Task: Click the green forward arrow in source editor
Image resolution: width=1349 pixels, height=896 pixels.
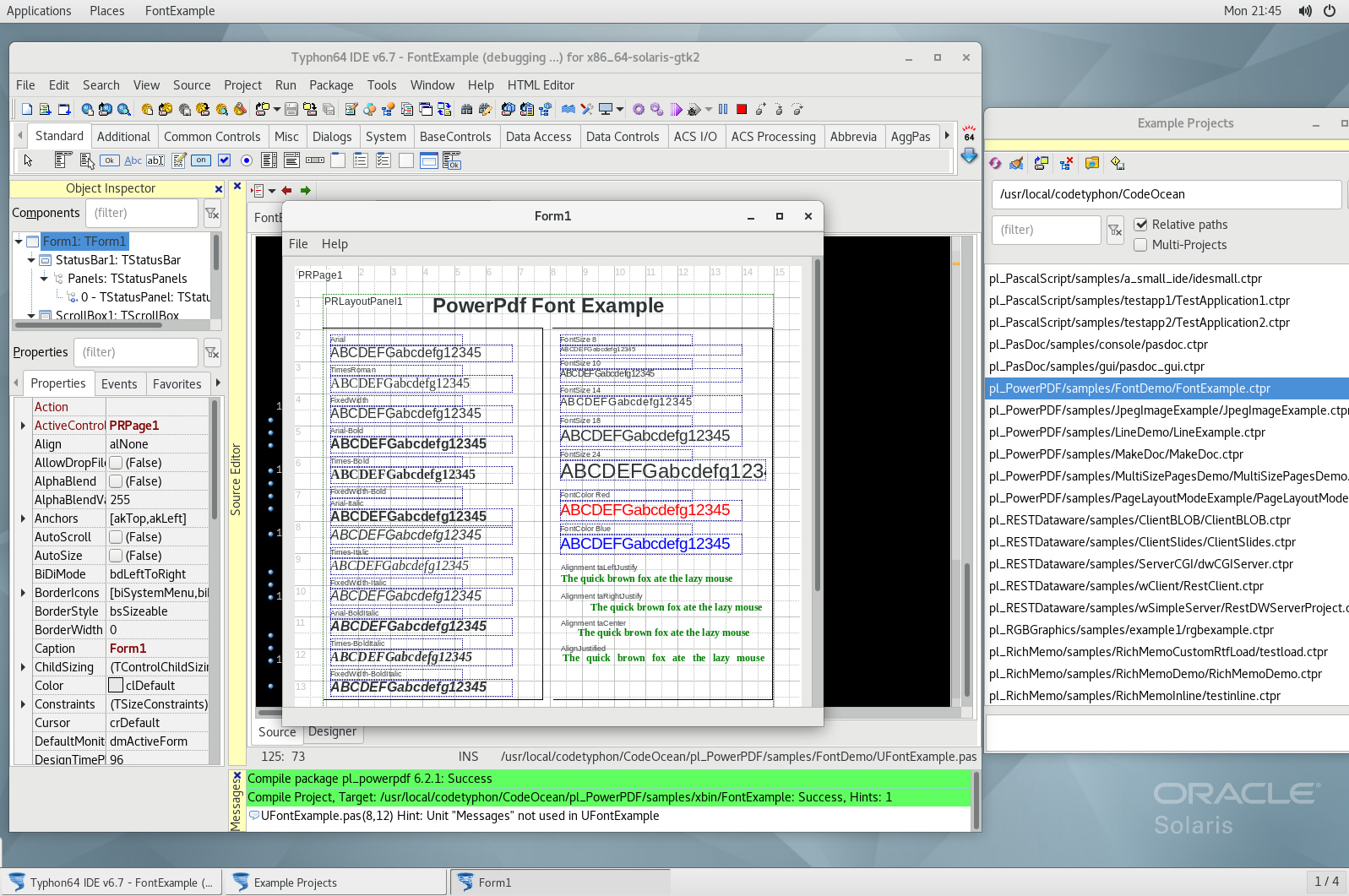Action: click(x=306, y=191)
